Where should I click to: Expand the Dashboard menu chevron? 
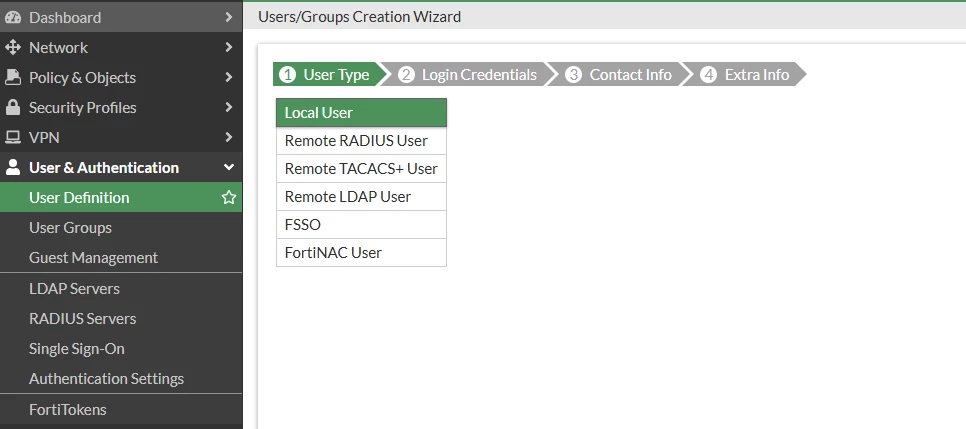[229, 17]
